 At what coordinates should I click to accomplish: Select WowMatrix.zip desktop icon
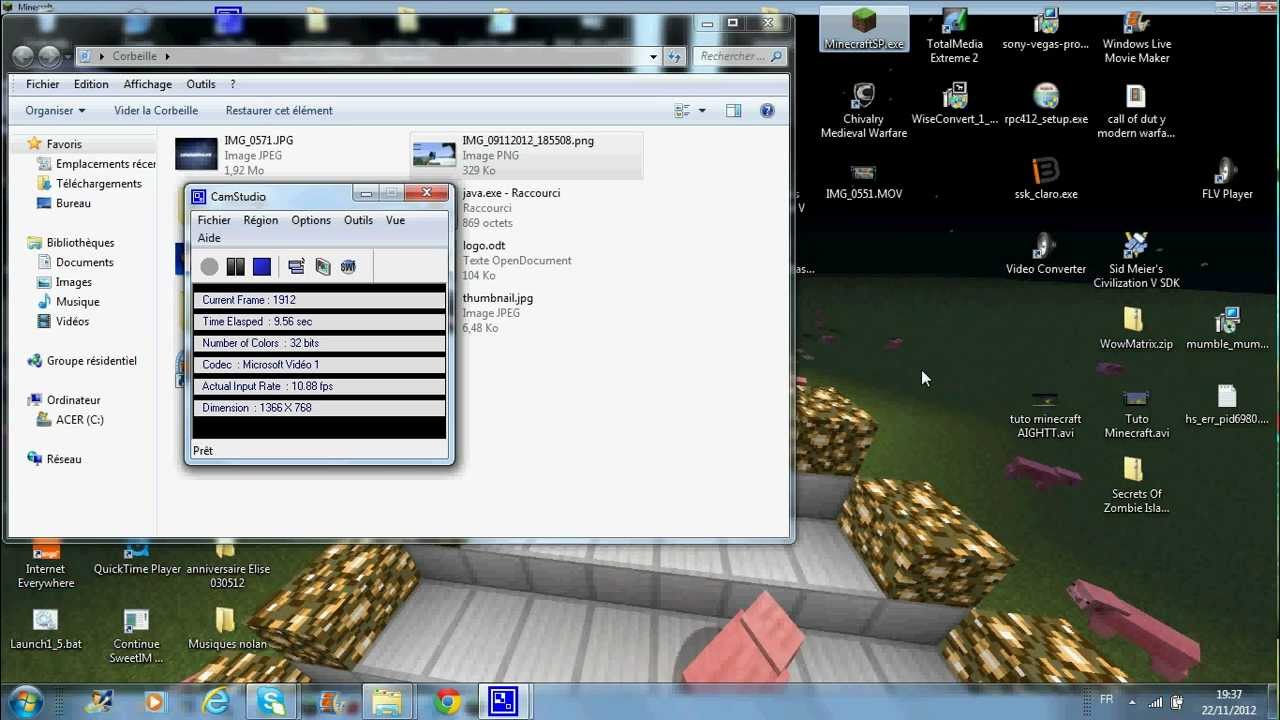coord(1136,329)
